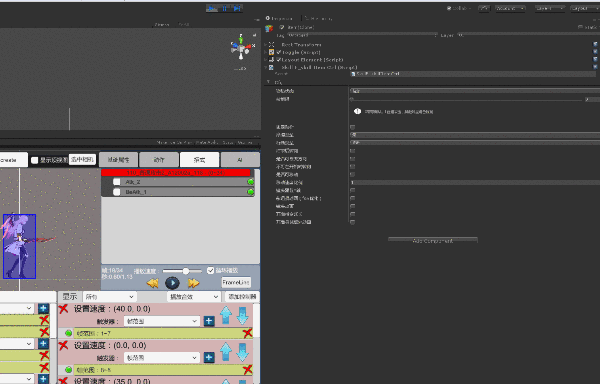Image resolution: width=600 pixels, height=384 pixels.
Task: Switch to the tab next to Inspector
Action: click(319, 18)
